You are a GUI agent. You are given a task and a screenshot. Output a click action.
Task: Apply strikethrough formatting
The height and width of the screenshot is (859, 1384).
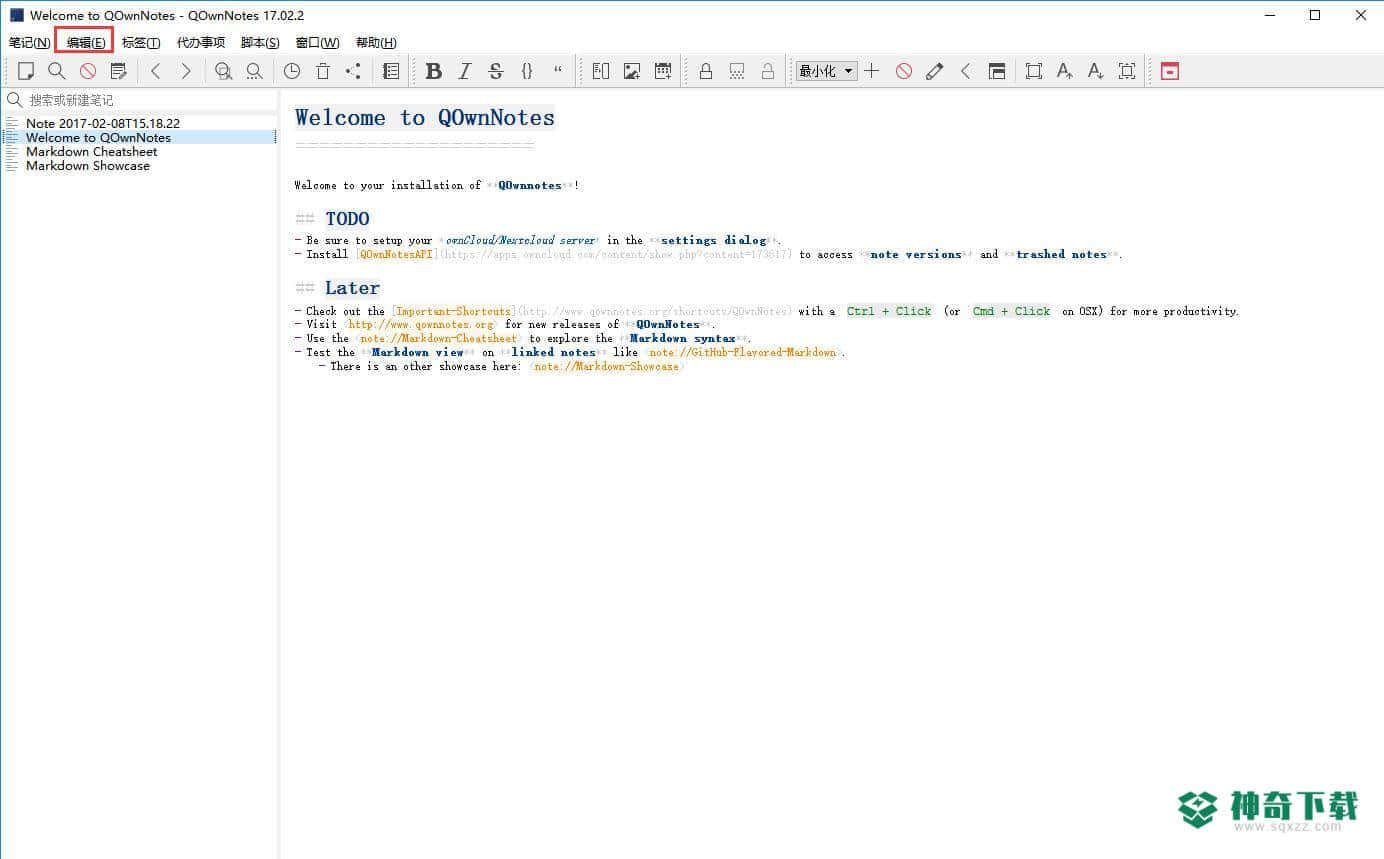click(x=495, y=71)
